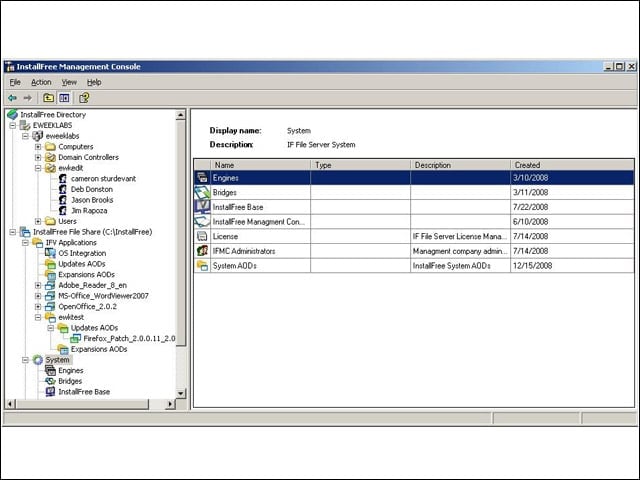Screen dimensions: 640x480
Task: Expand the Adobe_Reader_8_en node
Action: click(38, 285)
